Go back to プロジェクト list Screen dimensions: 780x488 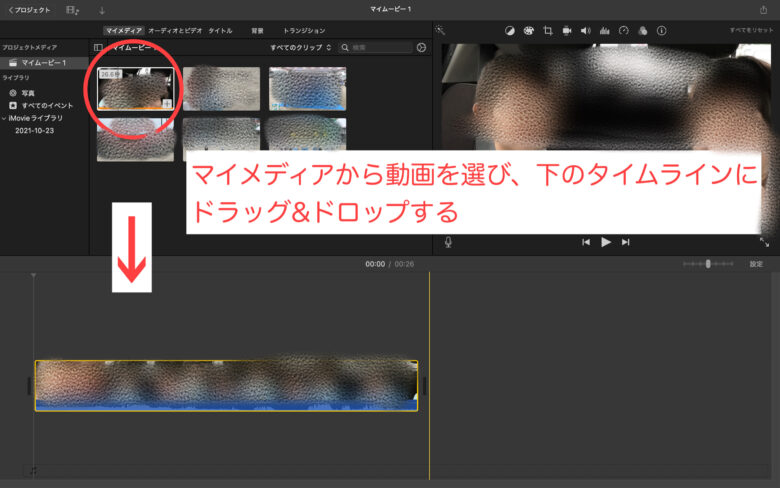pyautogui.click(x=29, y=9)
